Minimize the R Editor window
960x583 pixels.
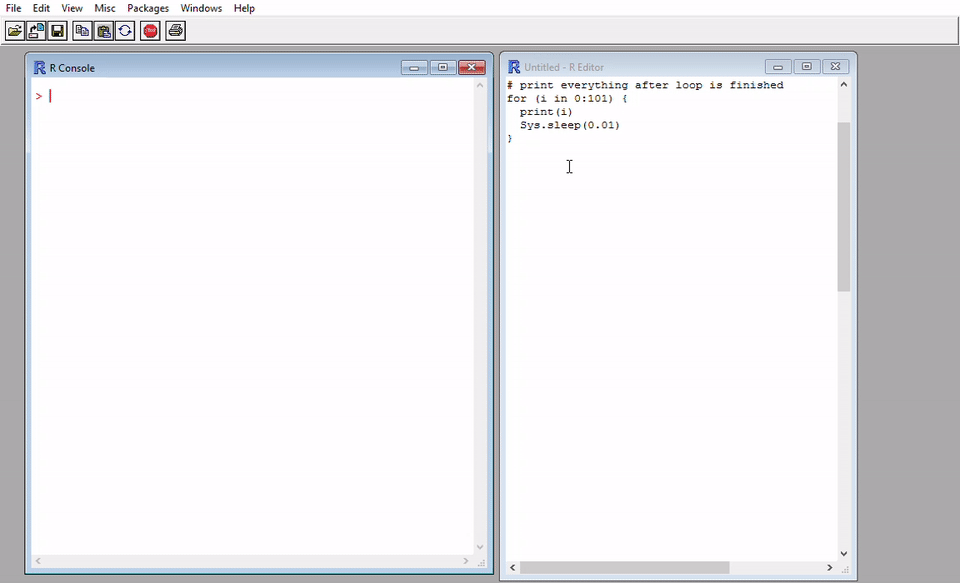pyautogui.click(x=778, y=67)
